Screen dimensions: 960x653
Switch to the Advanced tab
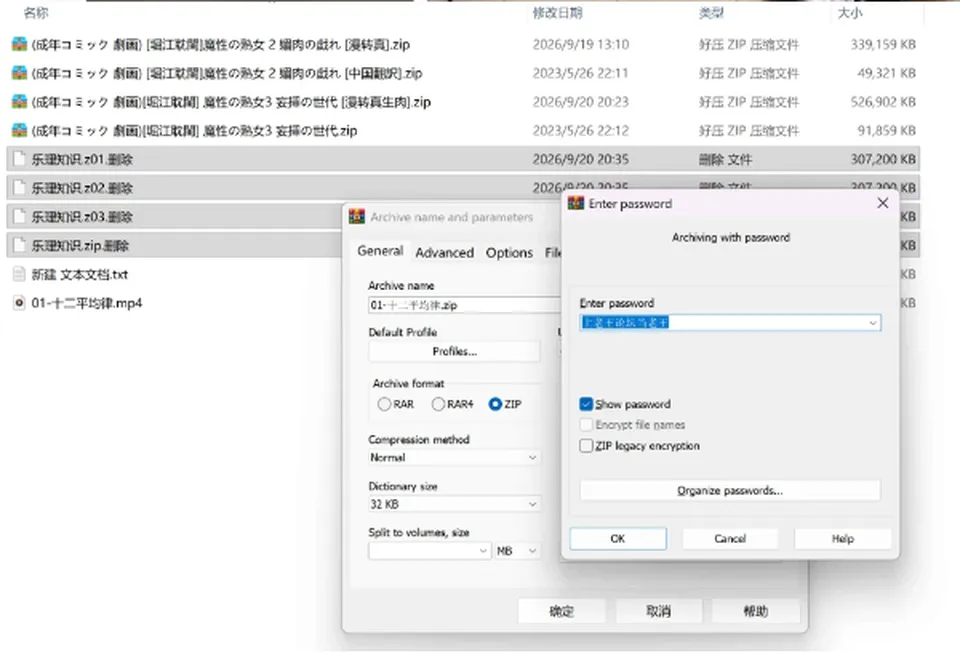click(x=444, y=253)
